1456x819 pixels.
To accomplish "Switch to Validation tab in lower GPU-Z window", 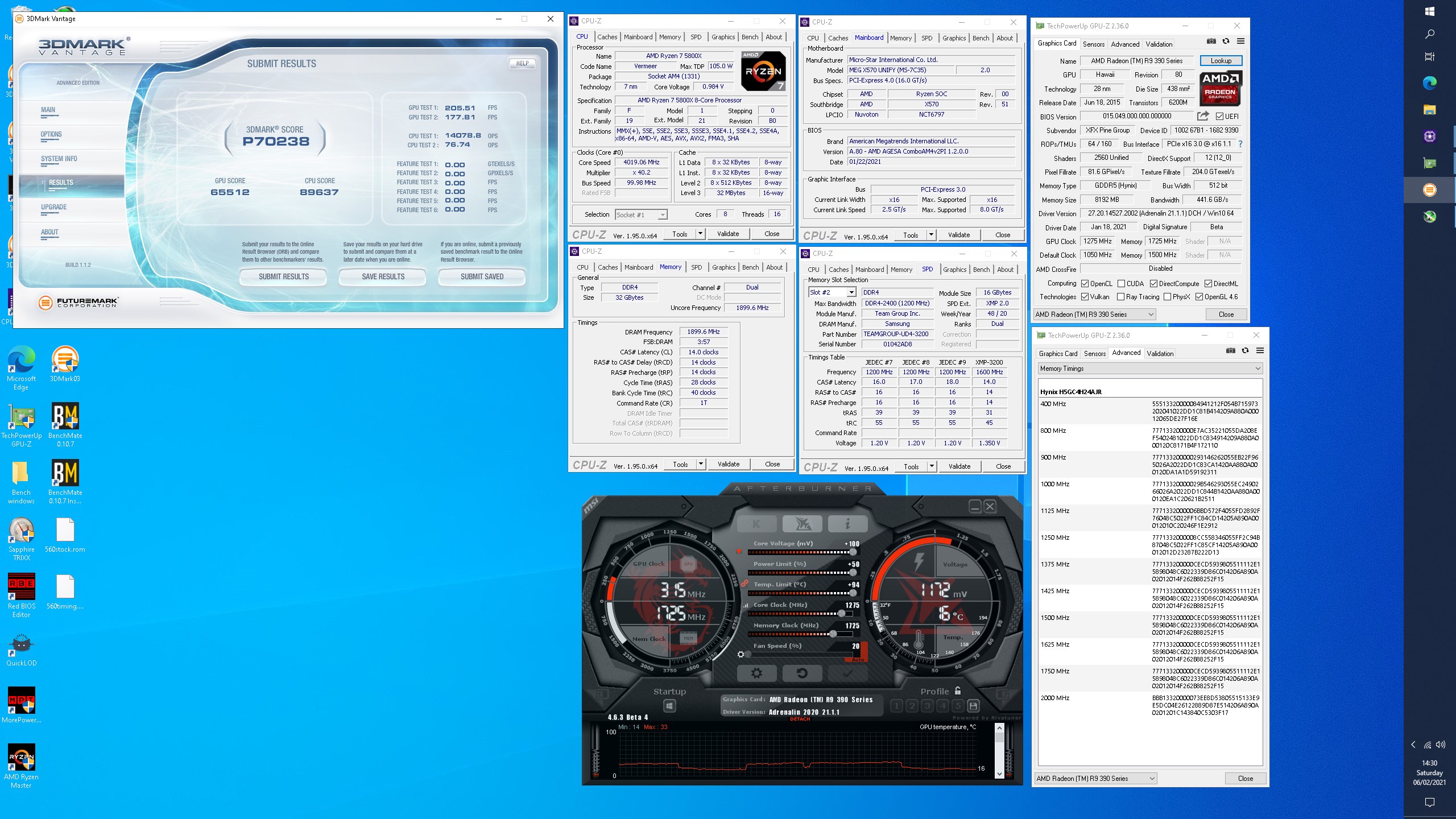I will [x=1160, y=353].
